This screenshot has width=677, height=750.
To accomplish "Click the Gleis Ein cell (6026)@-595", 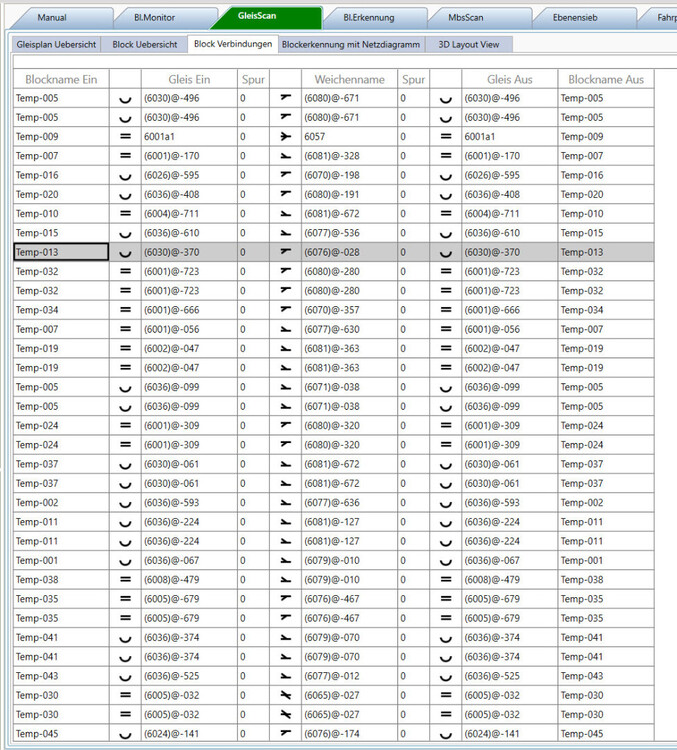I will coord(189,175).
